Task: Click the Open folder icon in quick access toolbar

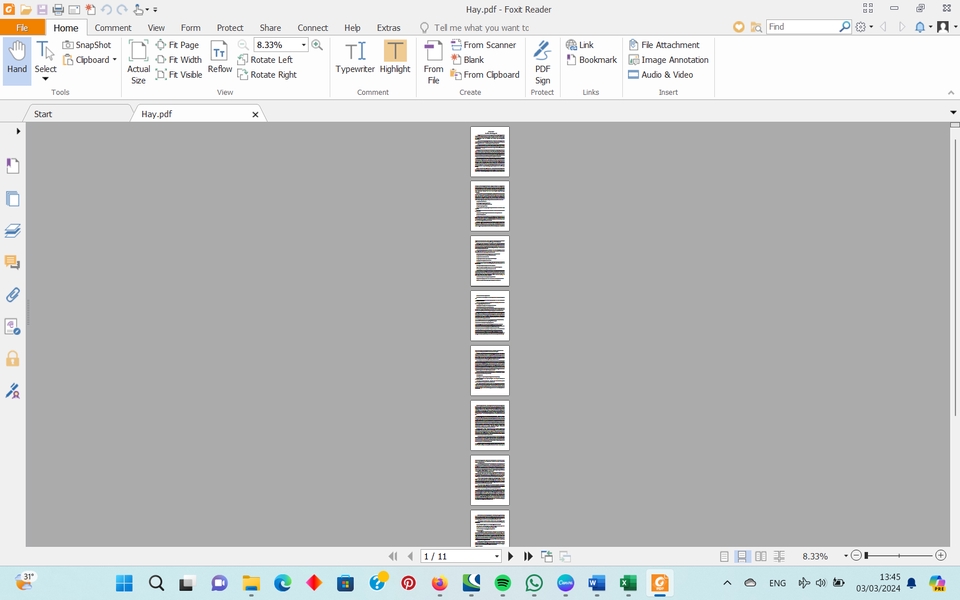Action: [26, 9]
